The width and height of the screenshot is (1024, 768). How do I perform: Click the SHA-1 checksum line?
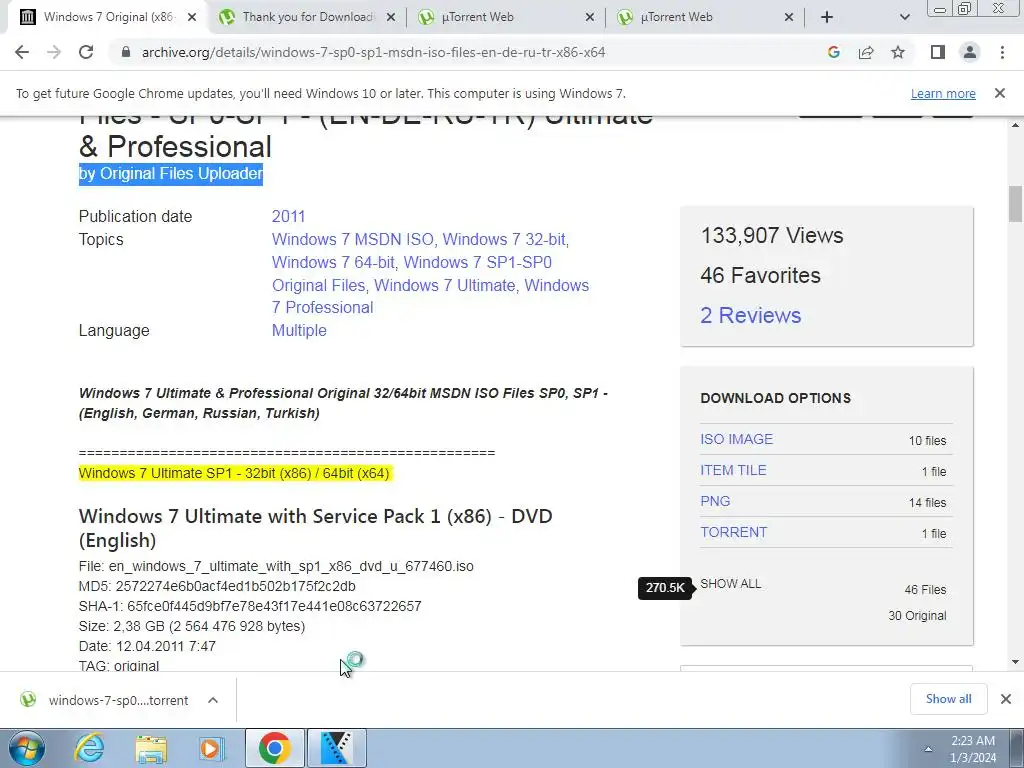249,606
